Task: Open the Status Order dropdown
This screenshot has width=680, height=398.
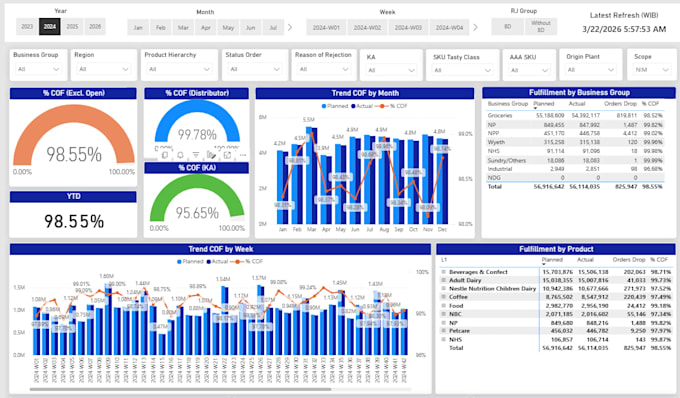Action: click(254, 69)
